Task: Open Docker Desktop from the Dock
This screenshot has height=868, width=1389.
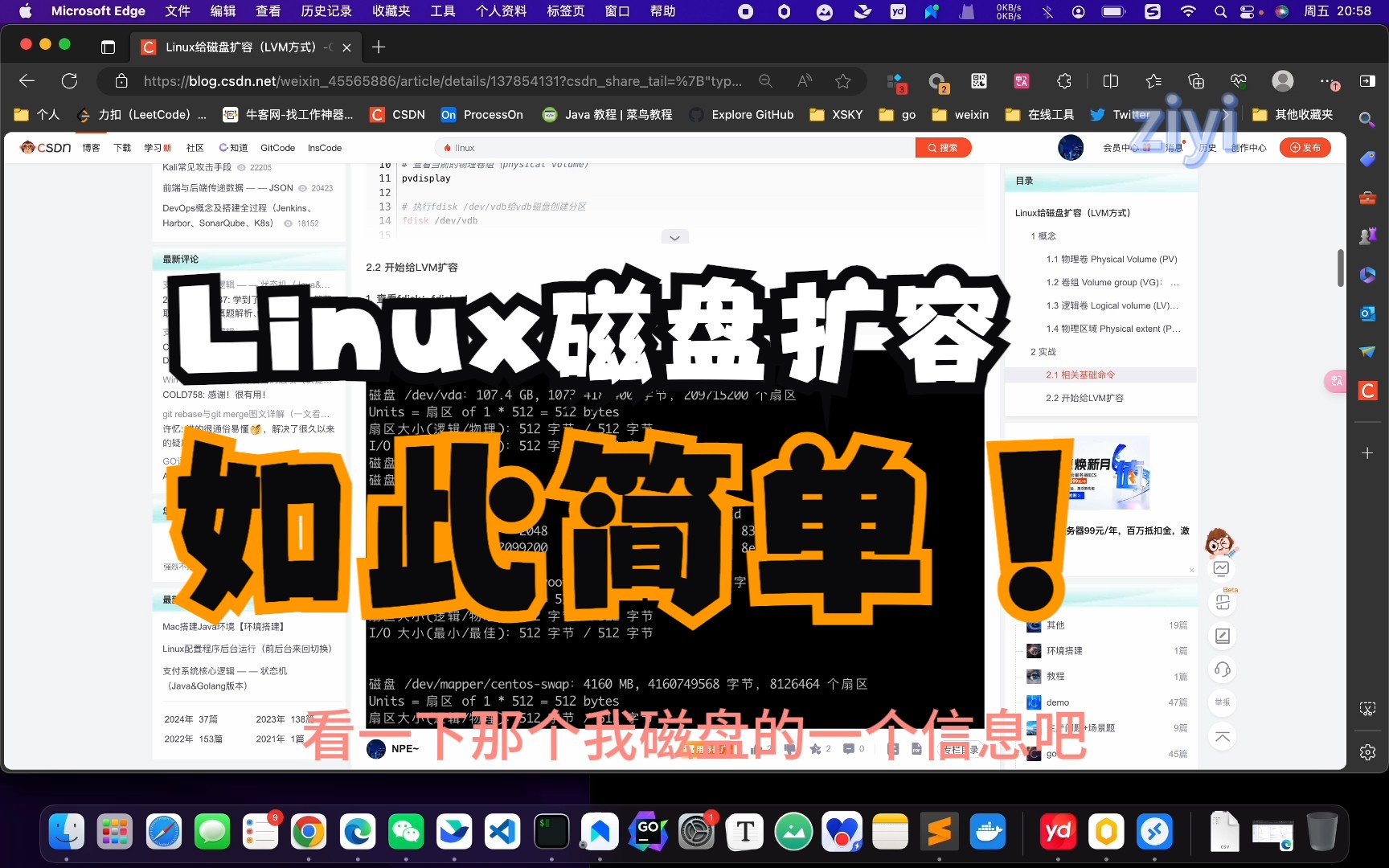Action: pyautogui.click(x=987, y=831)
